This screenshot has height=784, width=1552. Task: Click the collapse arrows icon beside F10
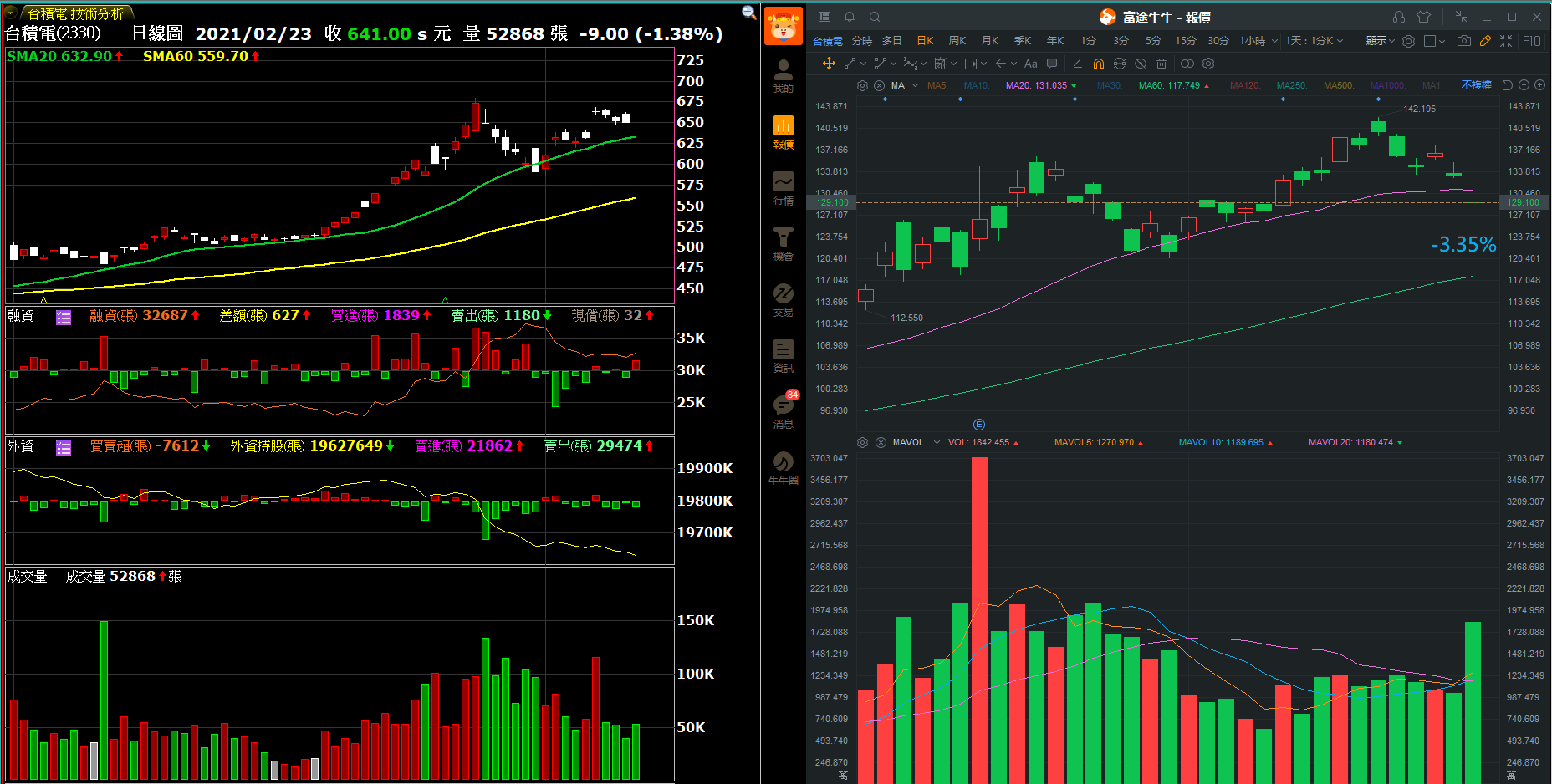click(x=1506, y=40)
